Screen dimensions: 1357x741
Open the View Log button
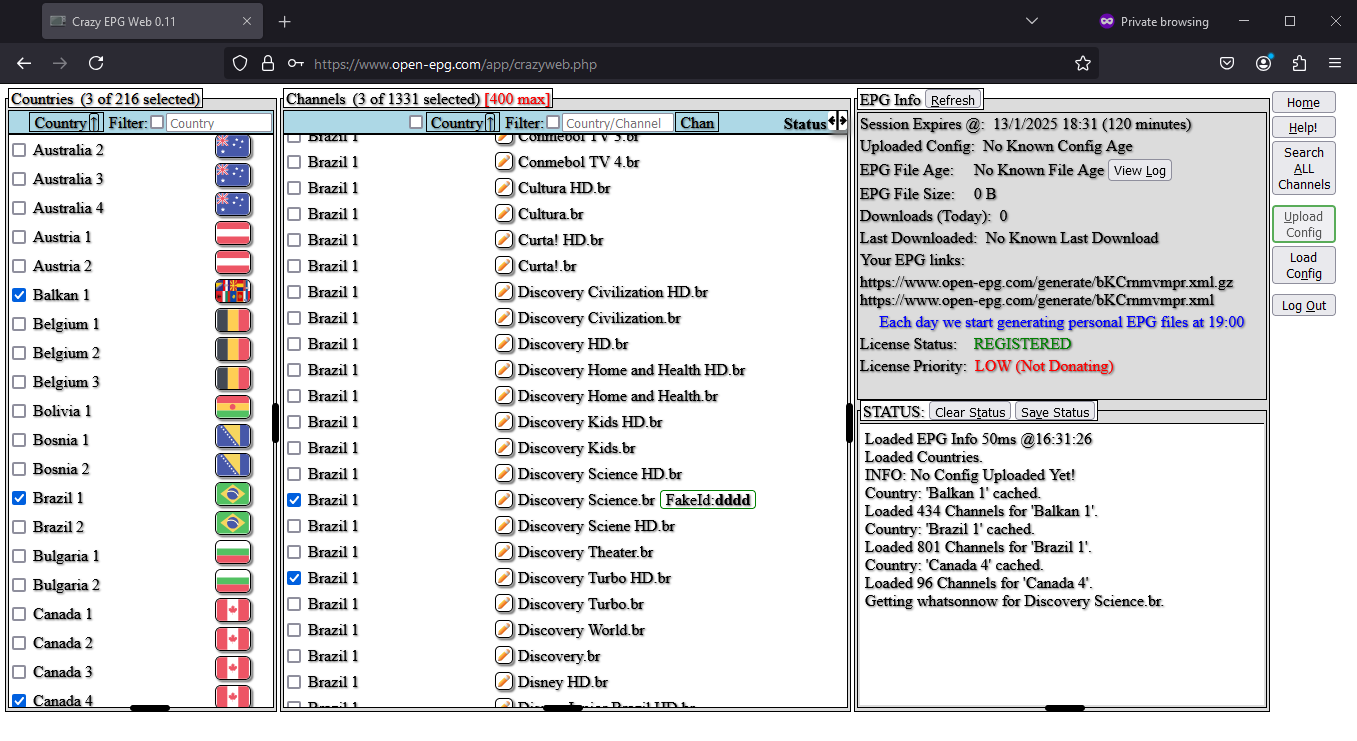pos(1139,170)
